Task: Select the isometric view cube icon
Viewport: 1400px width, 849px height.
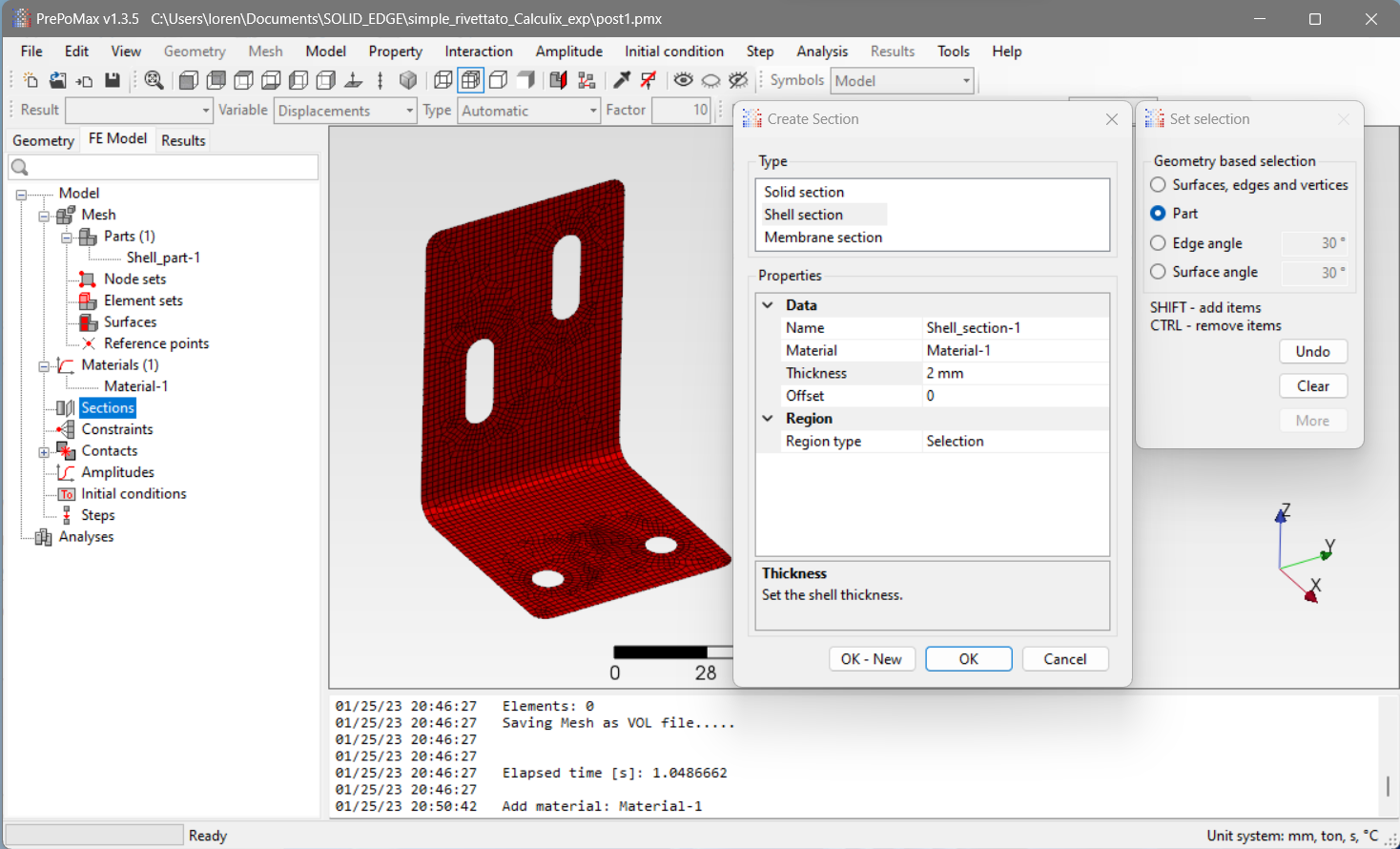Action: coord(408,81)
